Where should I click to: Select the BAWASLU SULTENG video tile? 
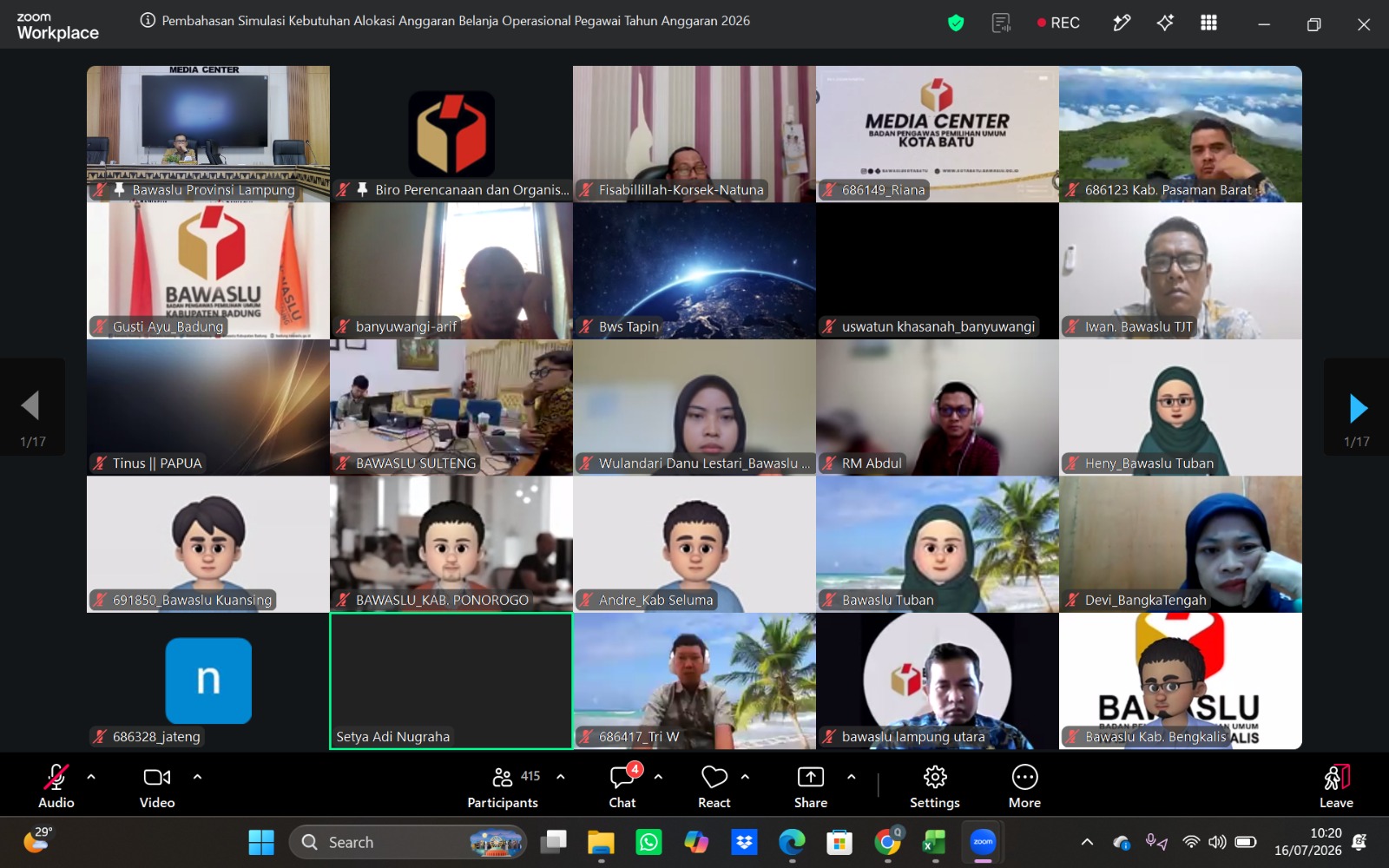[451, 407]
